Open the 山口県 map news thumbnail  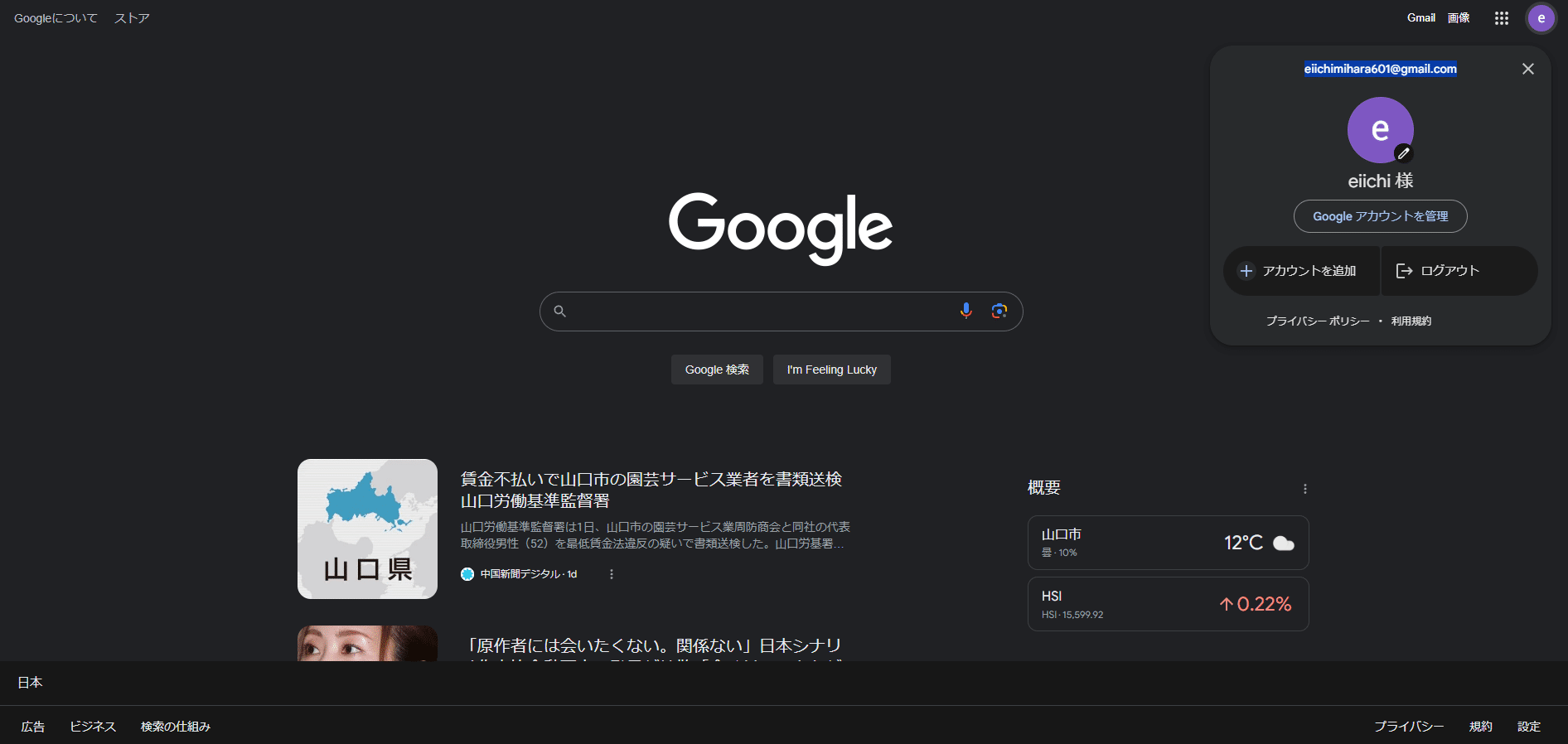coord(367,529)
